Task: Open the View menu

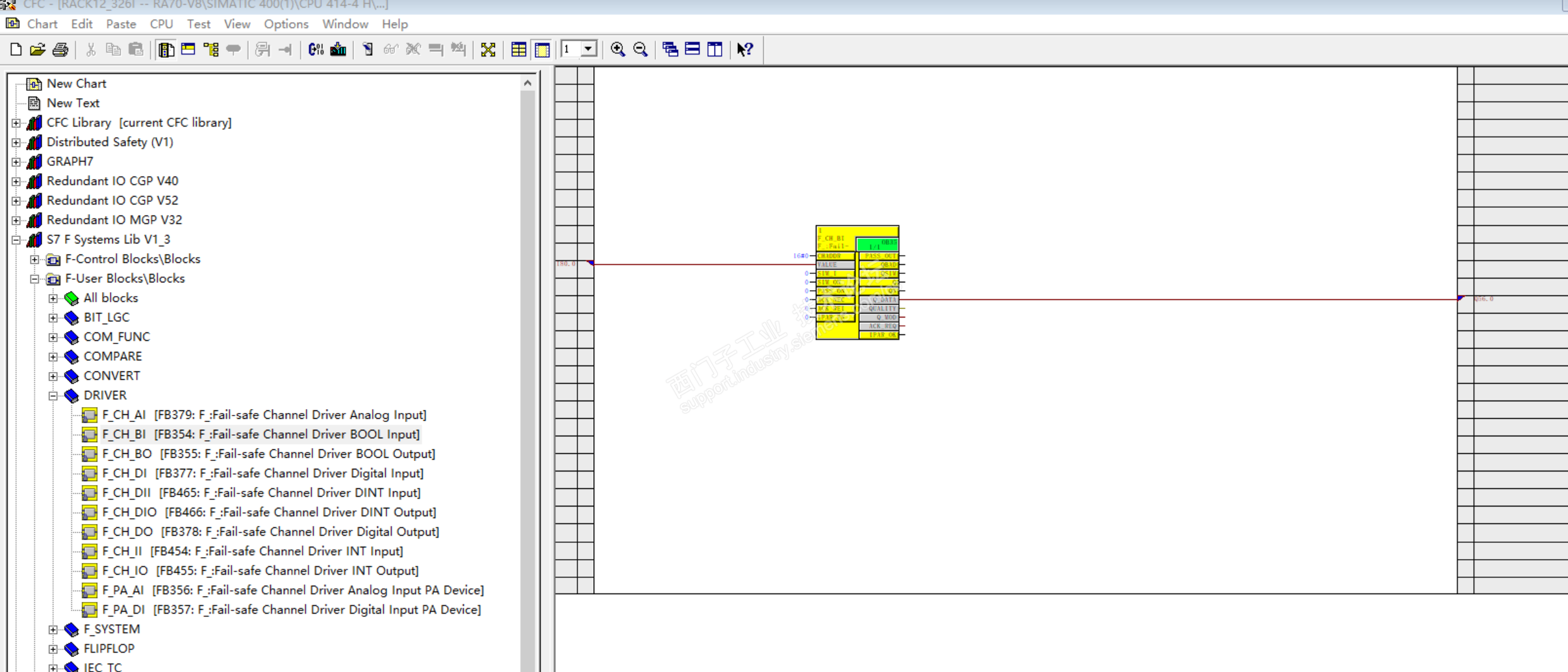Action: 237,24
